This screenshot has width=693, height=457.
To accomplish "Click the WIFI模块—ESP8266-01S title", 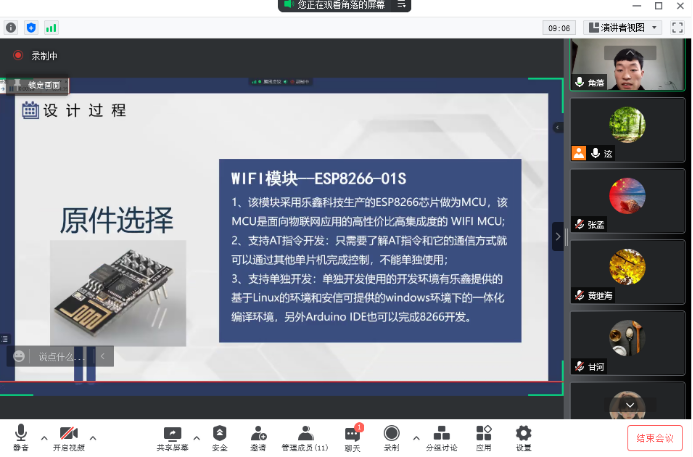I will click(x=319, y=179).
